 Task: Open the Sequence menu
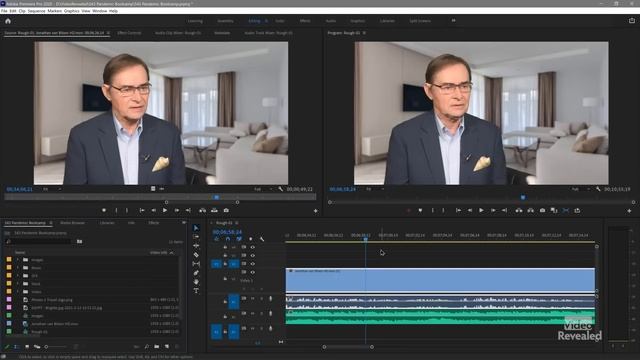coord(36,11)
